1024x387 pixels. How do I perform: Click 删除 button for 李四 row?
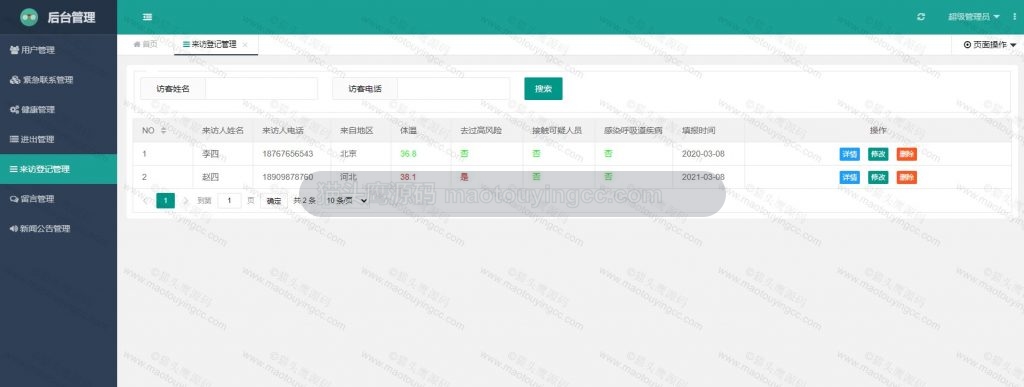pyautogui.click(x=906, y=154)
